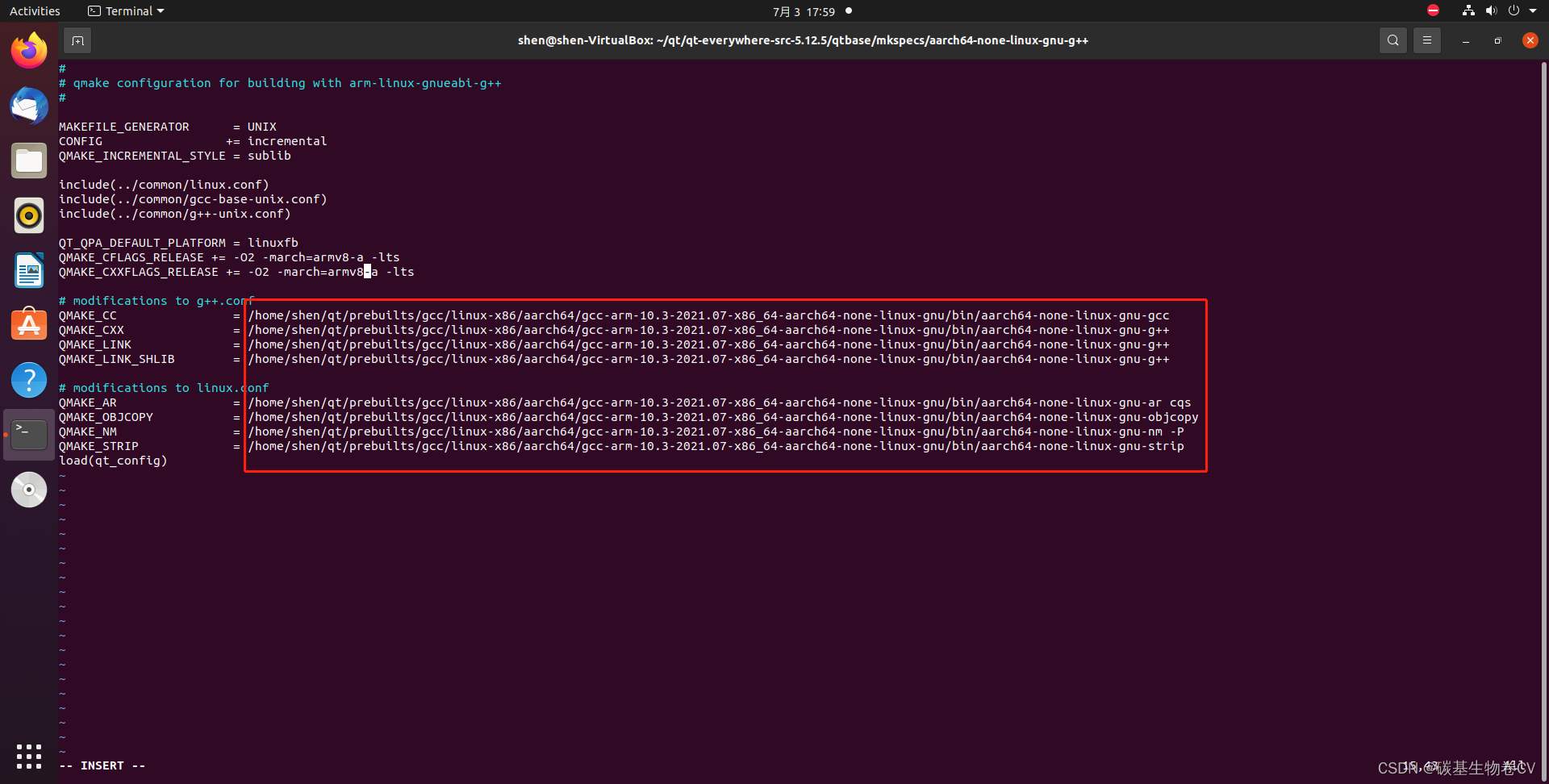Image resolution: width=1549 pixels, height=784 pixels.
Task: Click the volume speaker icon
Action: (x=1491, y=10)
